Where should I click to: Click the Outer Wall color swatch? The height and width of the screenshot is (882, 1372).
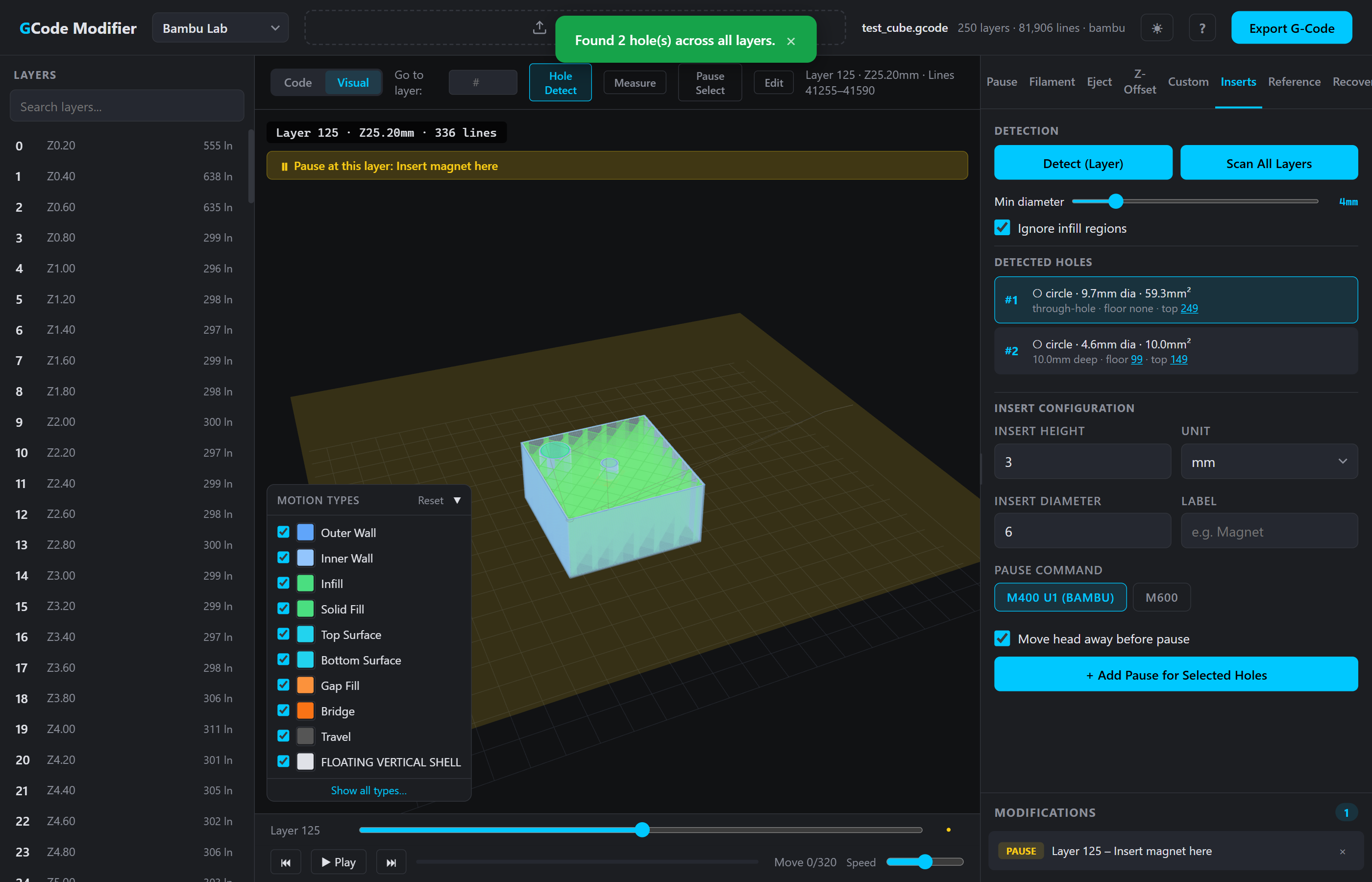pos(305,533)
